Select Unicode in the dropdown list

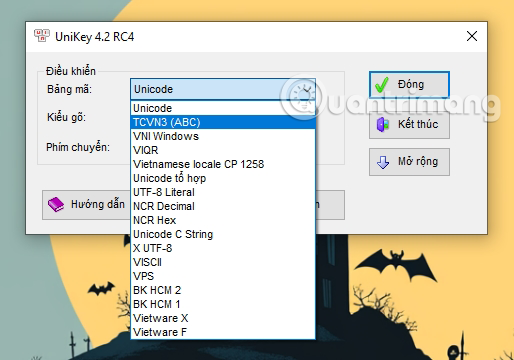(x=223, y=108)
